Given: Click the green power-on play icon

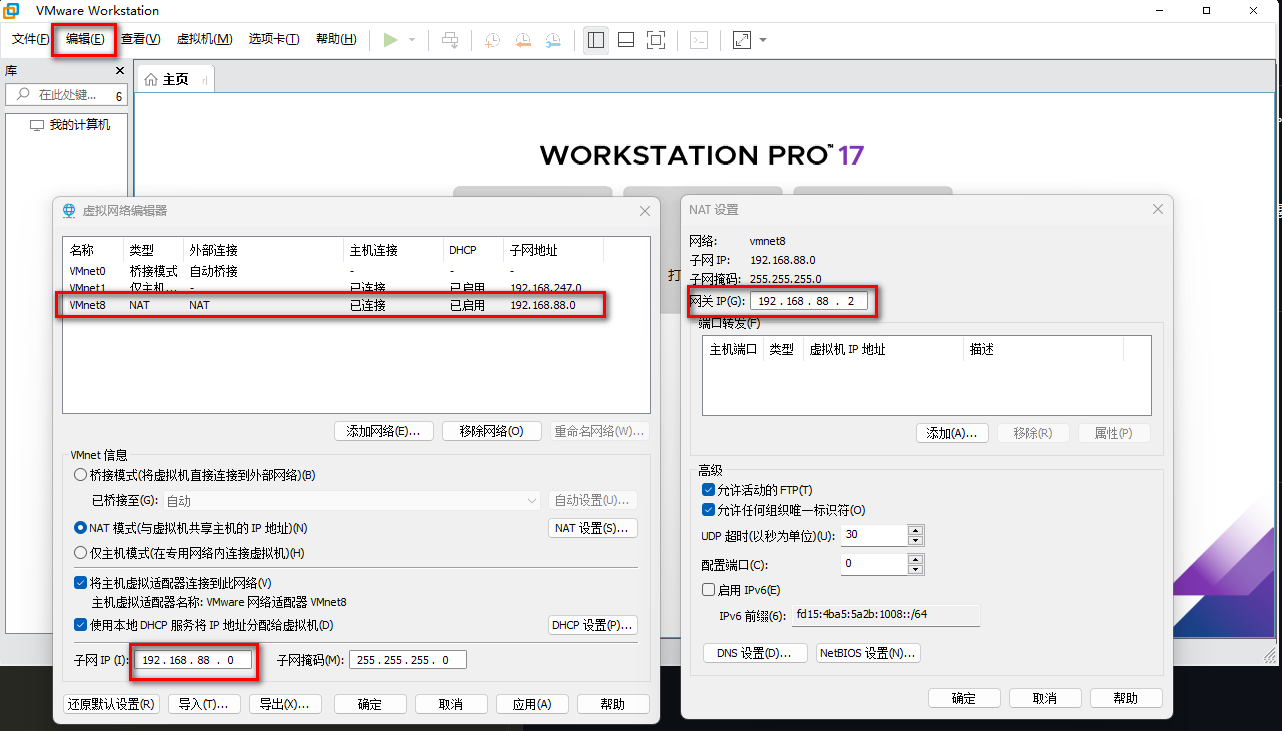Looking at the screenshot, I should click(x=390, y=40).
